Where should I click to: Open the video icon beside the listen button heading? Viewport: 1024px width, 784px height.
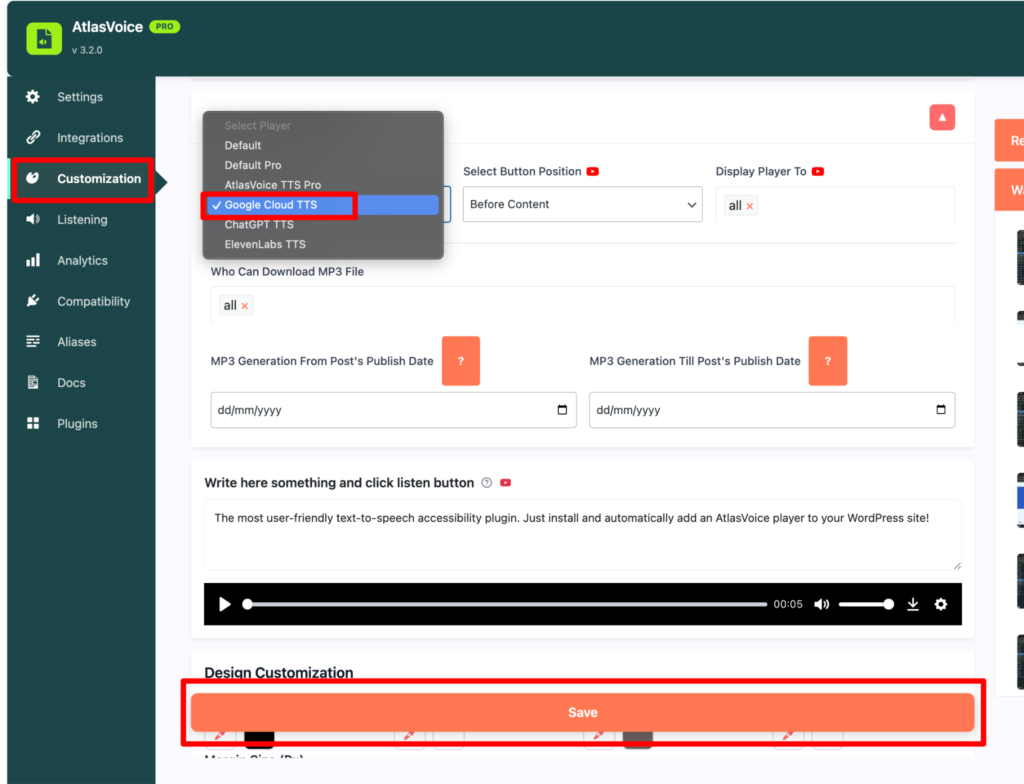pyautogui.click(x=505, y=483)
